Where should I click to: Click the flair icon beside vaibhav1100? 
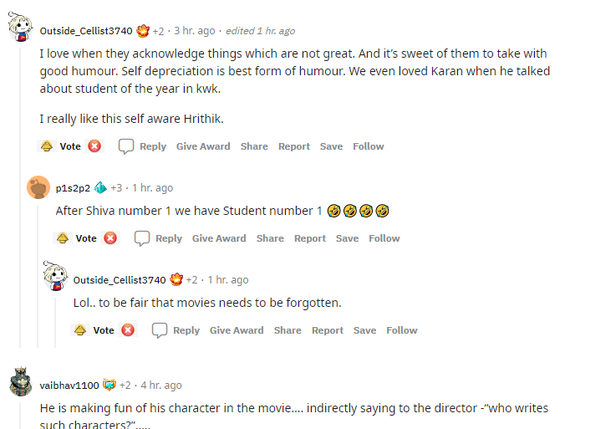(x=109, y=385)
